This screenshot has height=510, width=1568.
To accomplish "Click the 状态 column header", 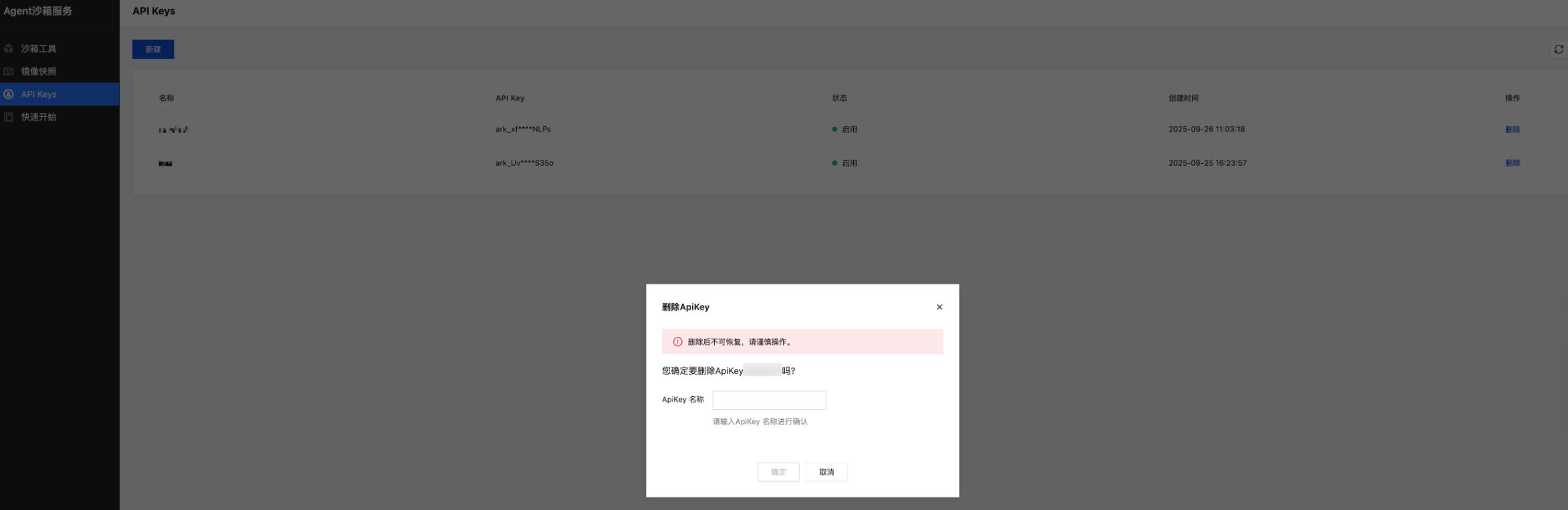I will tap(839, 98).
